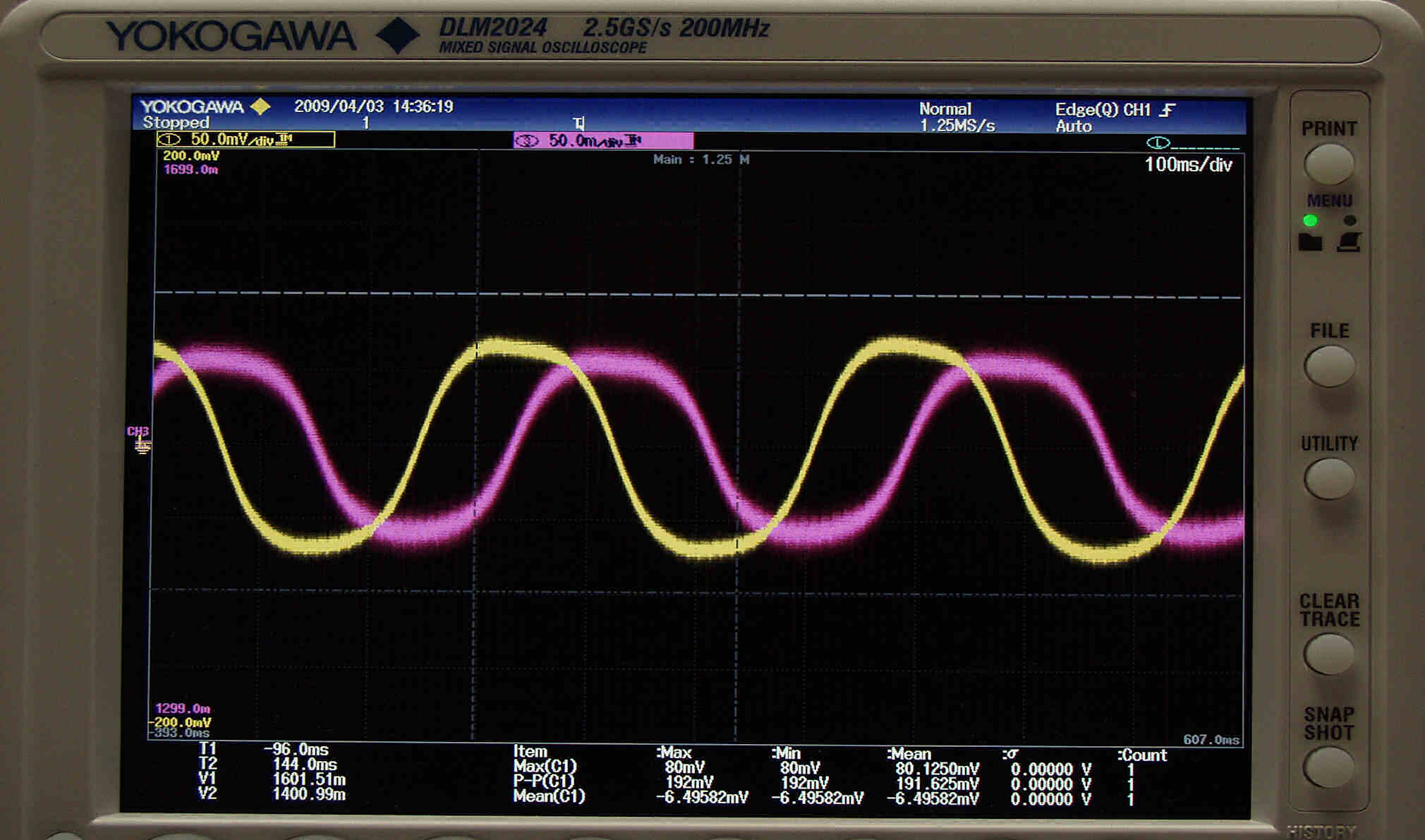This screenshot has height=840, width=1425.
Task: Click the Stopped acquisition status
Action: point(176,123)
